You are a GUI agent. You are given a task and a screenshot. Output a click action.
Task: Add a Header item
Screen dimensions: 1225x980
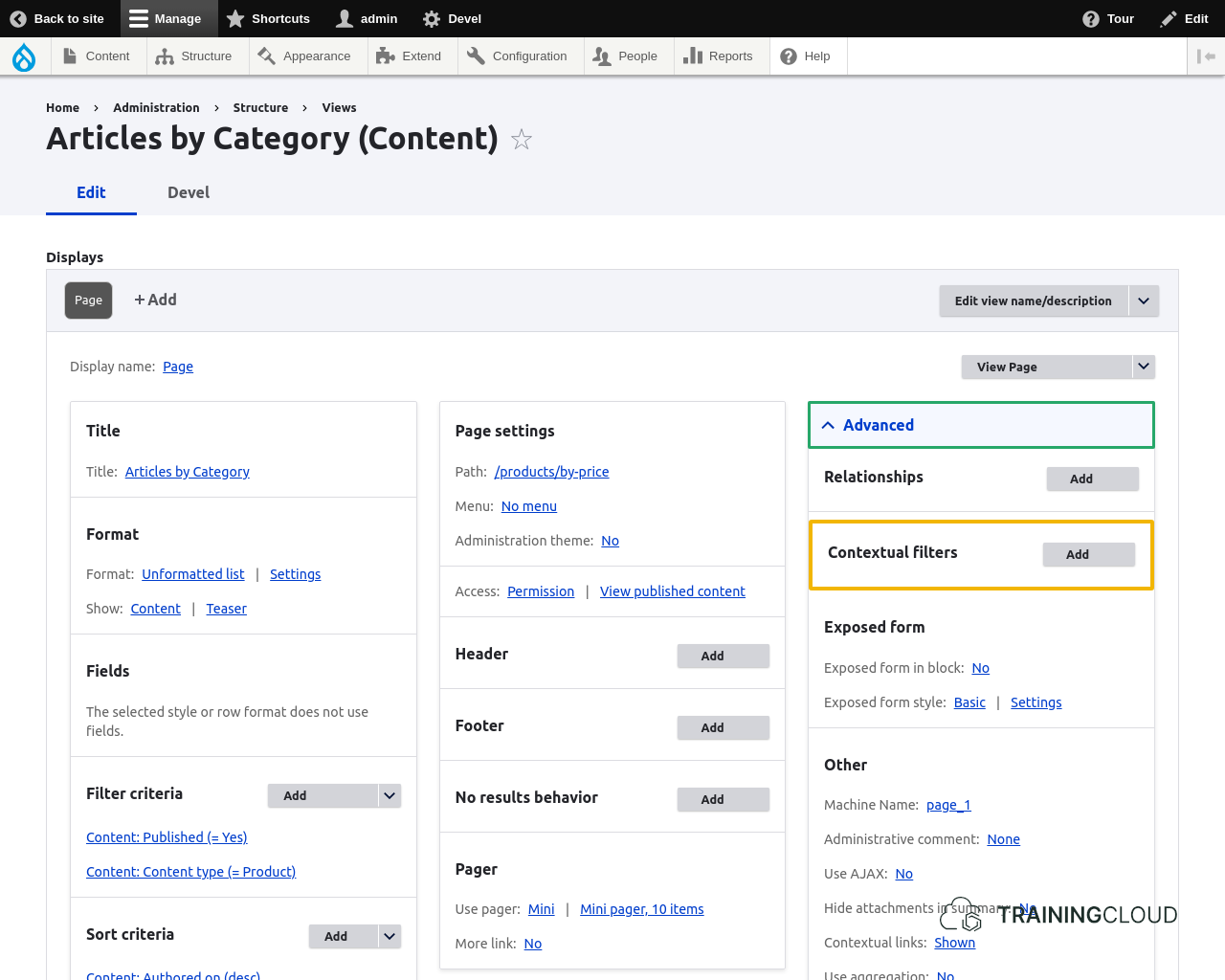point(723,656)
